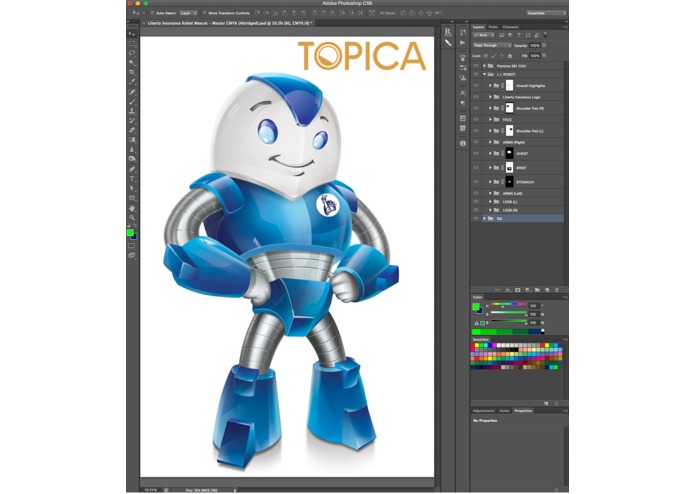
Task: Click the delete layer trash icon
Action: pyautogui.click(x=557, y=290)
